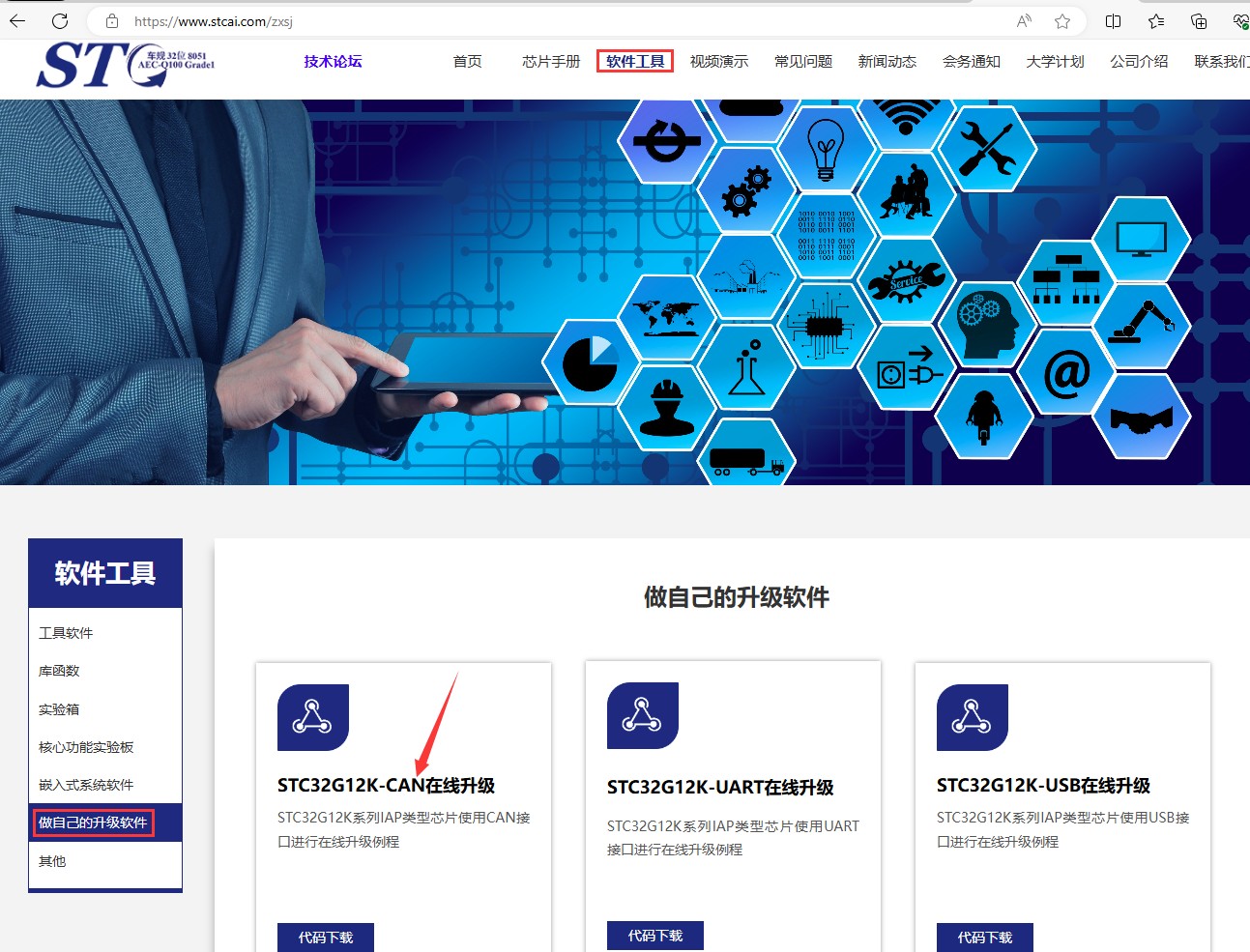Open the 大学计划 menu item

pos(1055,62)
